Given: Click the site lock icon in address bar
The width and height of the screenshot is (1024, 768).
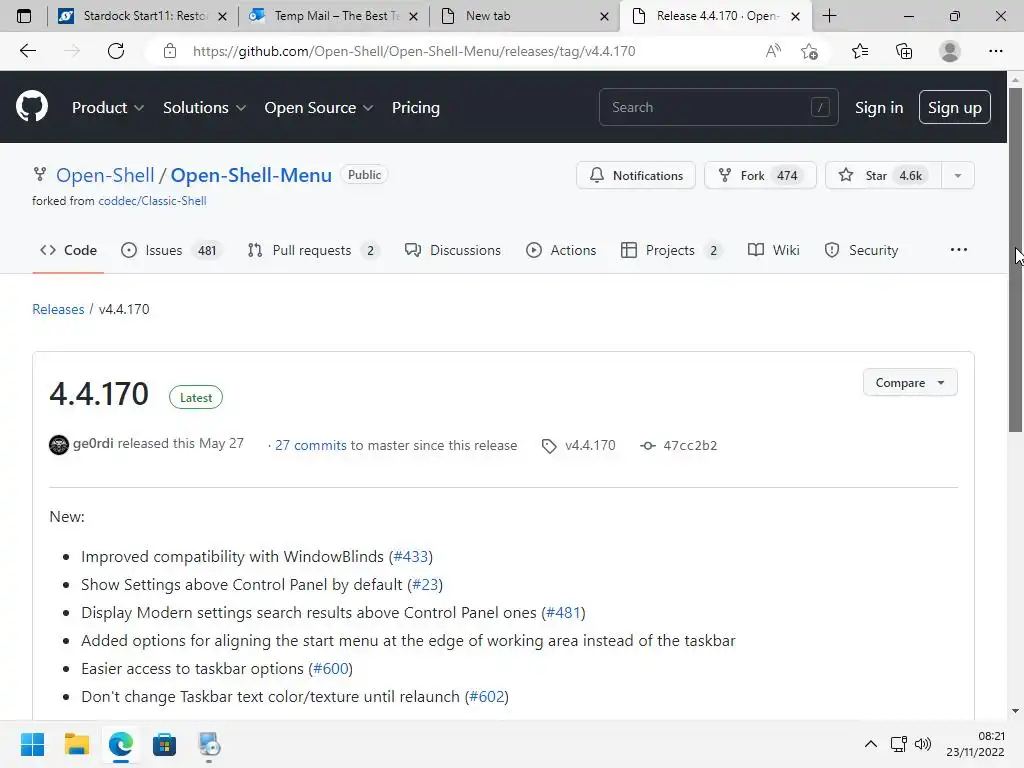Looking at the screenshot, I should (x=170, y=51).
